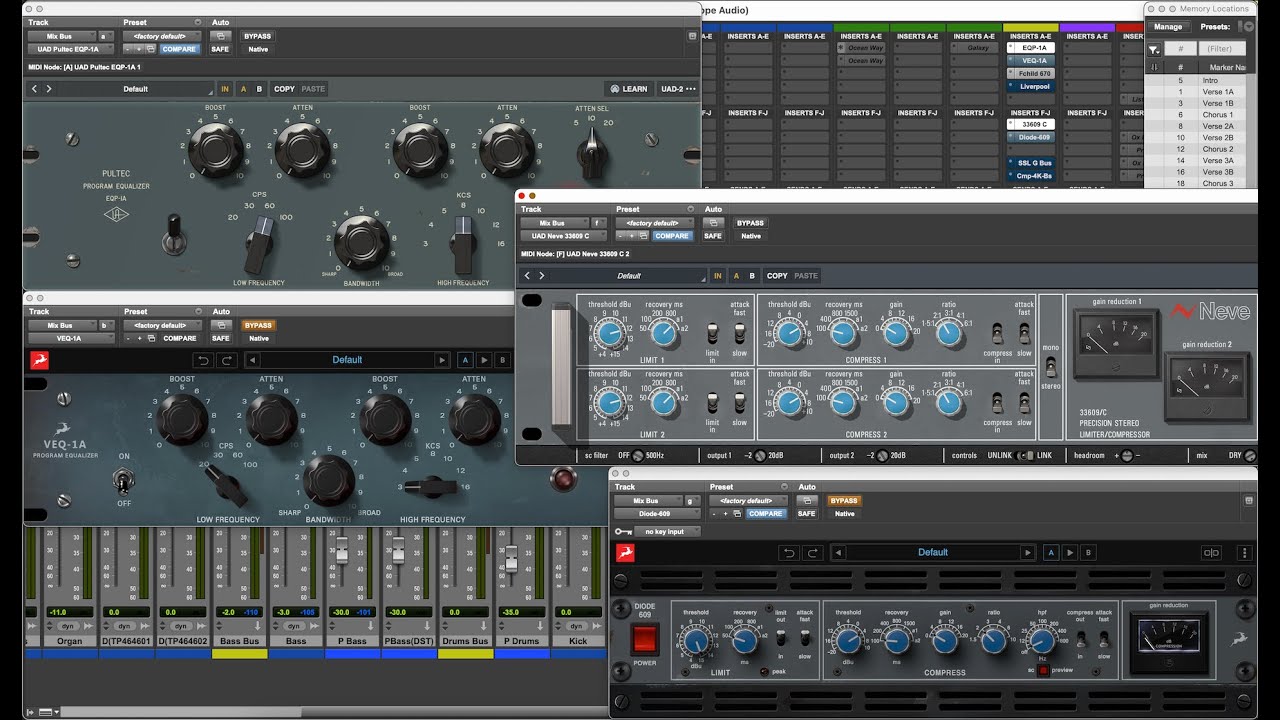Viewport: 1280px width, 720px height.
Task: Go to previous preset in Neve 33609 plugin
Action: click(x=528, y=276)
